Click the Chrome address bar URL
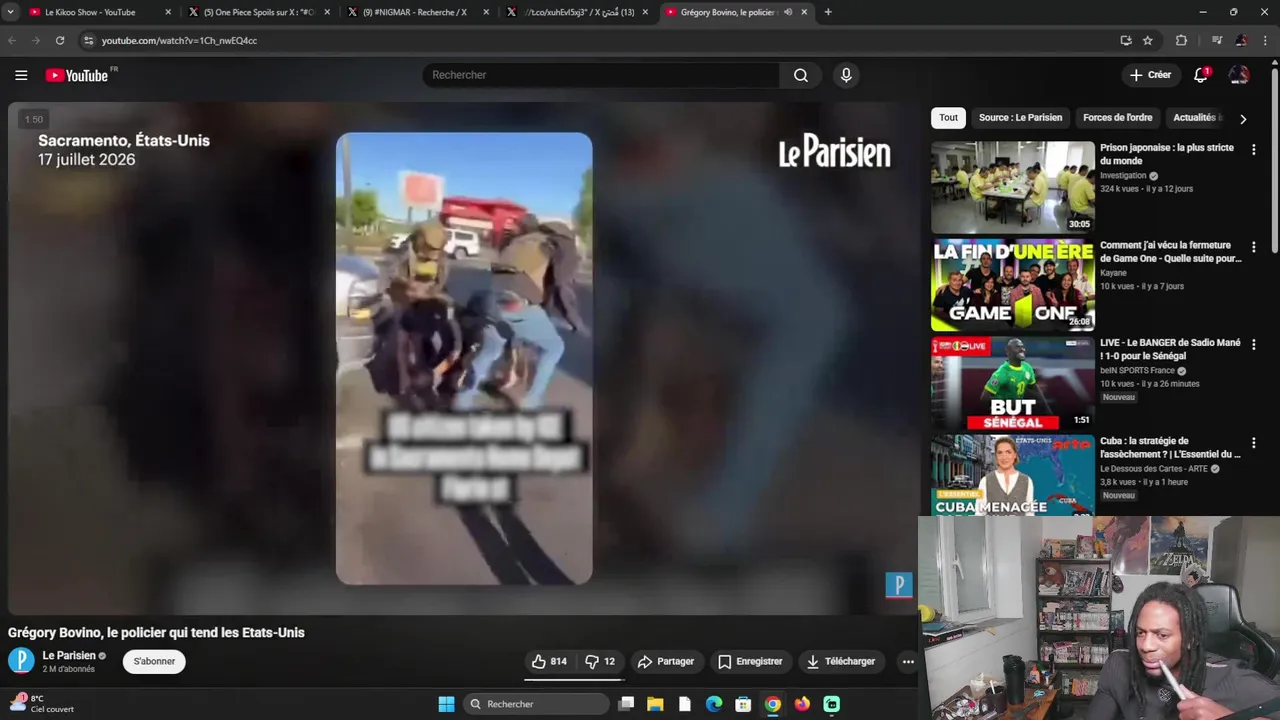Screen dimensions: 1280x720 point(179,40)
